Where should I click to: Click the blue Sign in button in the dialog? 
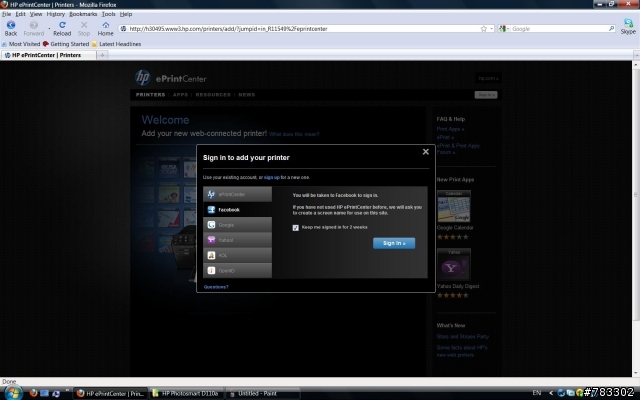[x=394, y=243]
